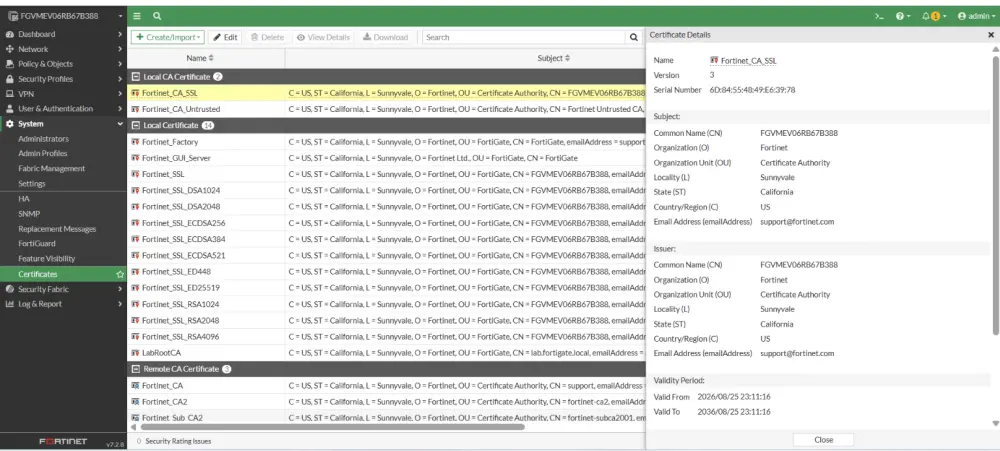This screenshot has height=451, width=1000.
Task: Select the Fortinet_SSL_ED25519 row
Action: [386, 288]
